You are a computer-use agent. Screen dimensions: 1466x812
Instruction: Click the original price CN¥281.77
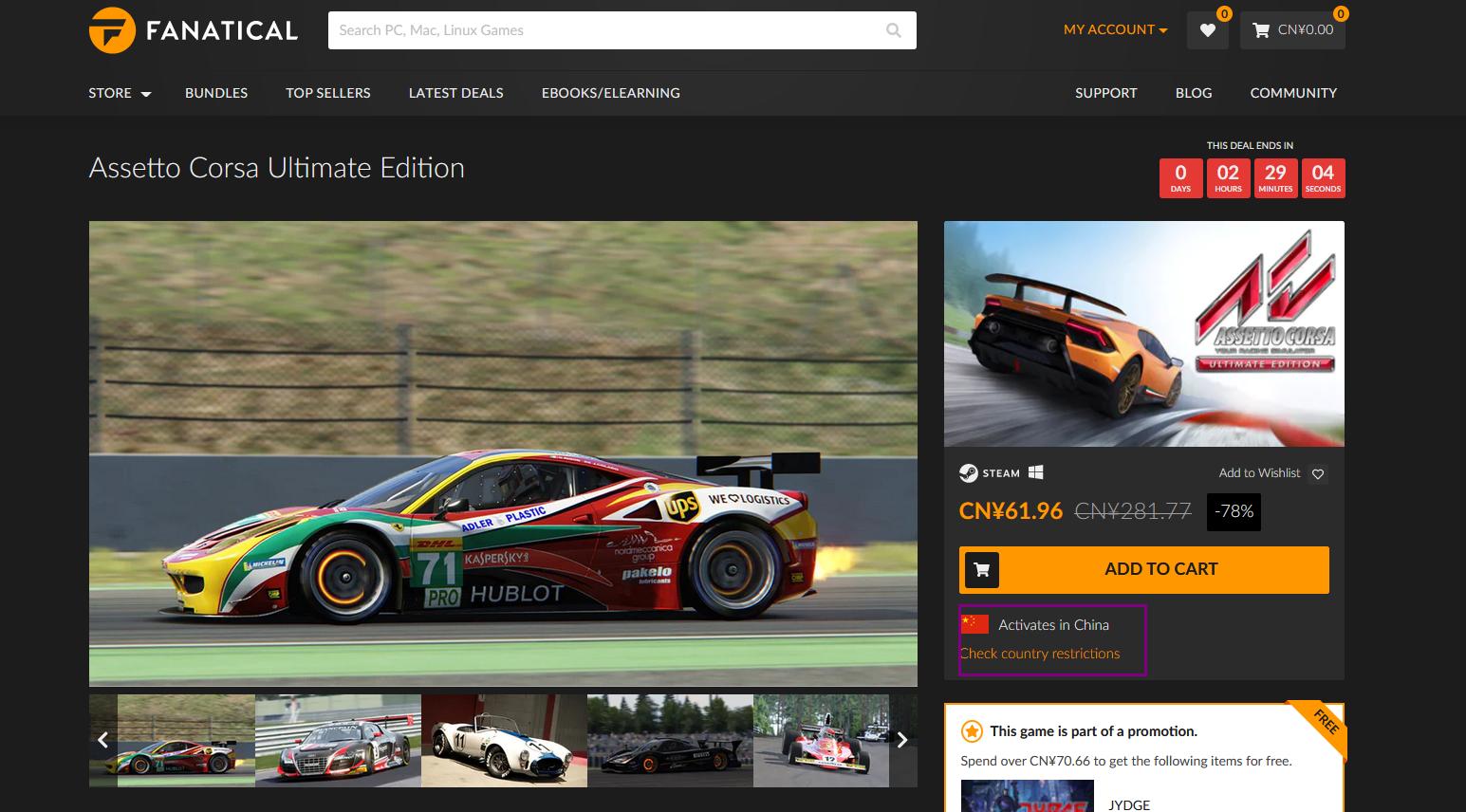coord(1133,511)
